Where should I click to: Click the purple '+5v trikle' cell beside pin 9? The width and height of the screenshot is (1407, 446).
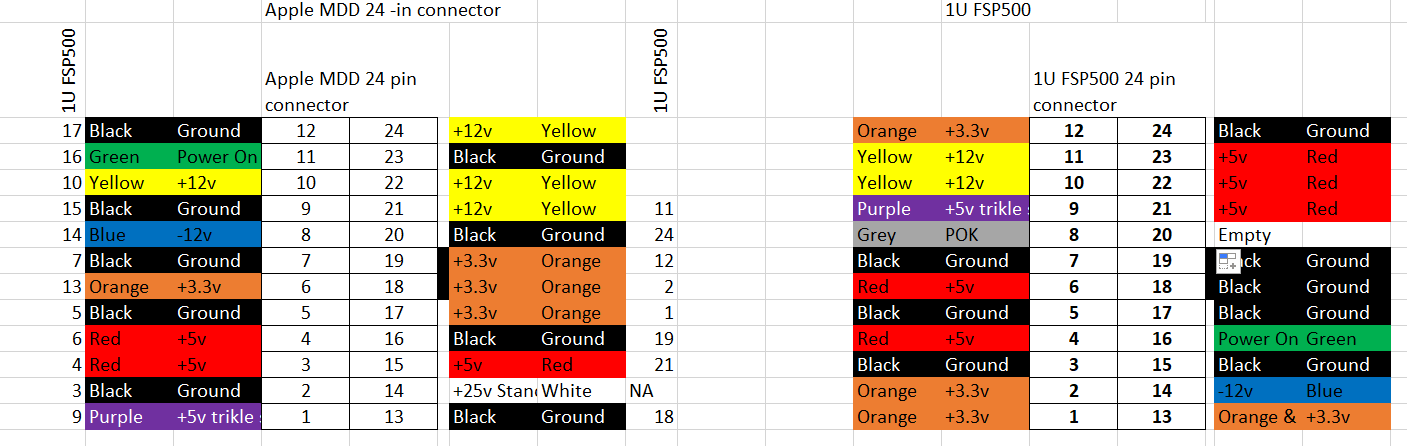985,209
